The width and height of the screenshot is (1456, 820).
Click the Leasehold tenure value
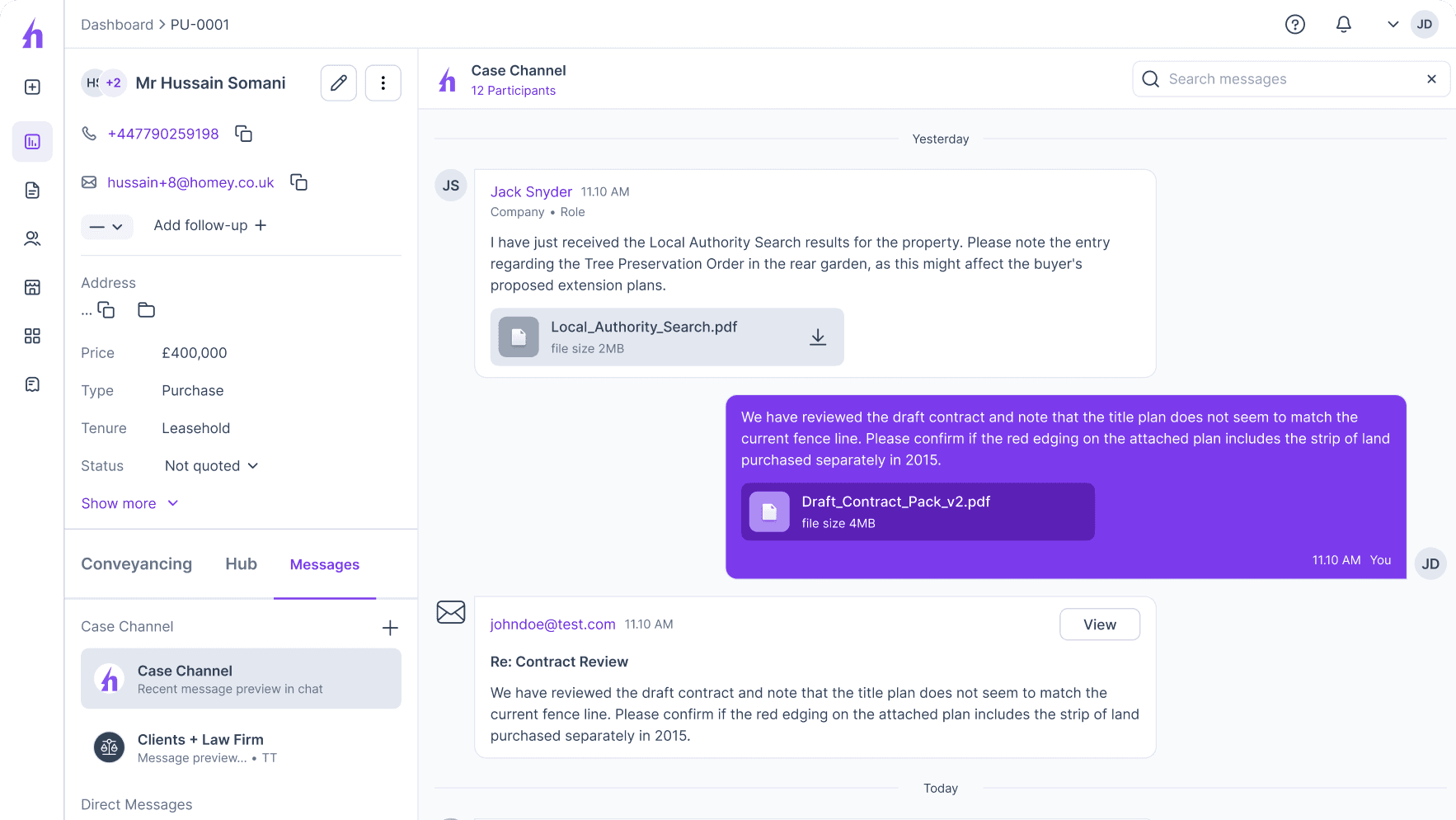tap(196, 428)
